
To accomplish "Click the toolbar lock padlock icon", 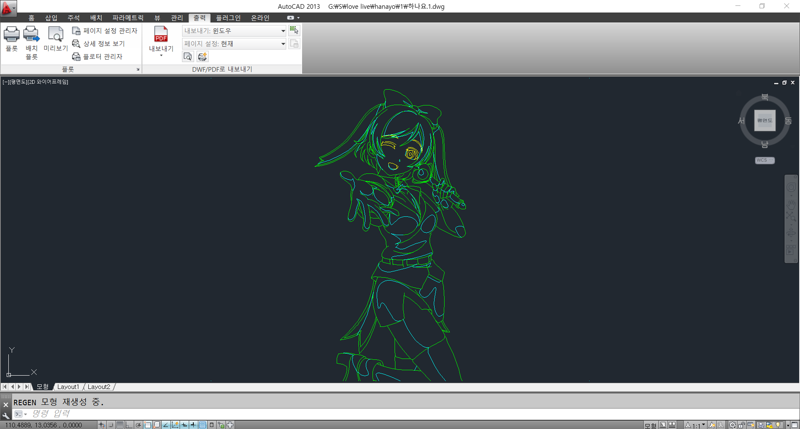I will pyautogui.click(x=742, y=425).
